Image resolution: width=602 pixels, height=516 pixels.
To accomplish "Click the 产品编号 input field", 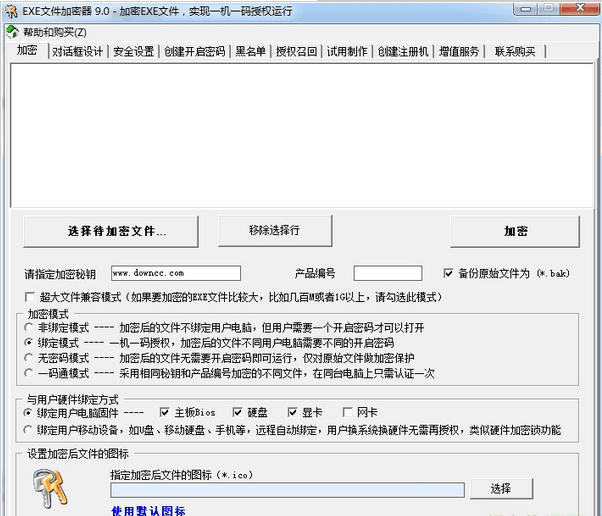I will pos(388,273).
